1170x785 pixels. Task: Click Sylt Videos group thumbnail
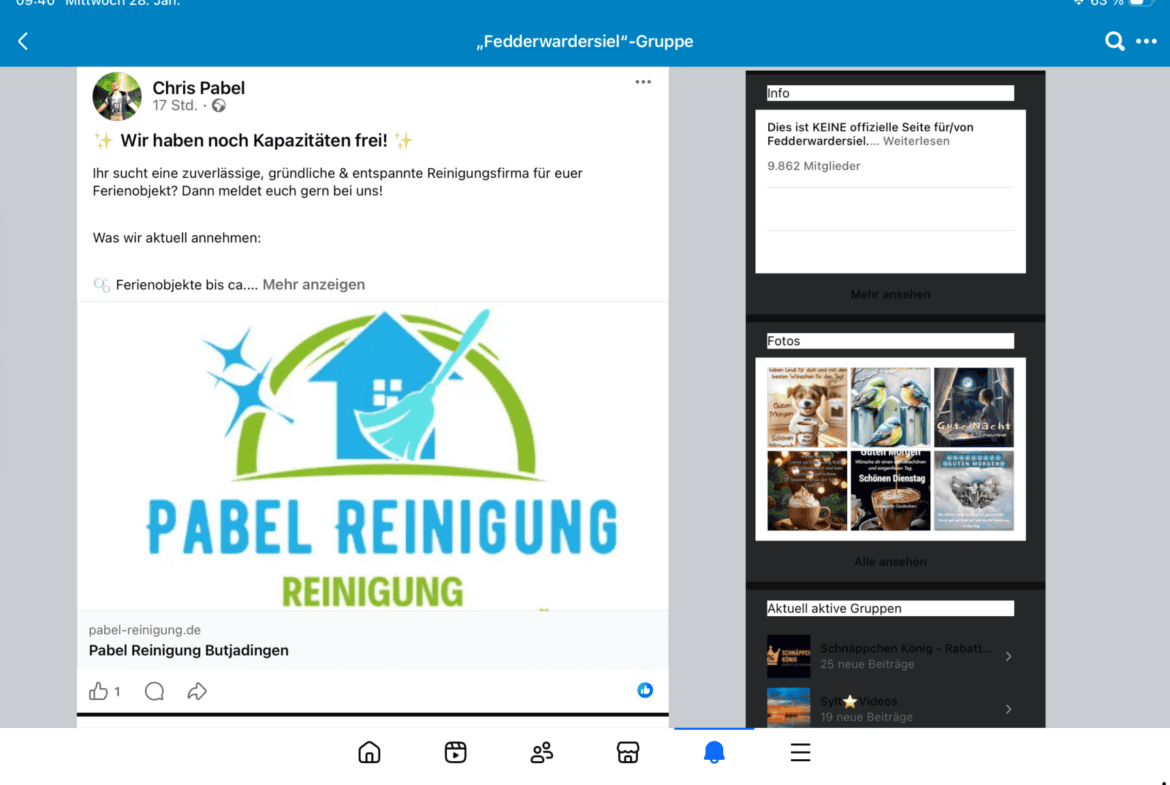[788, 708]
